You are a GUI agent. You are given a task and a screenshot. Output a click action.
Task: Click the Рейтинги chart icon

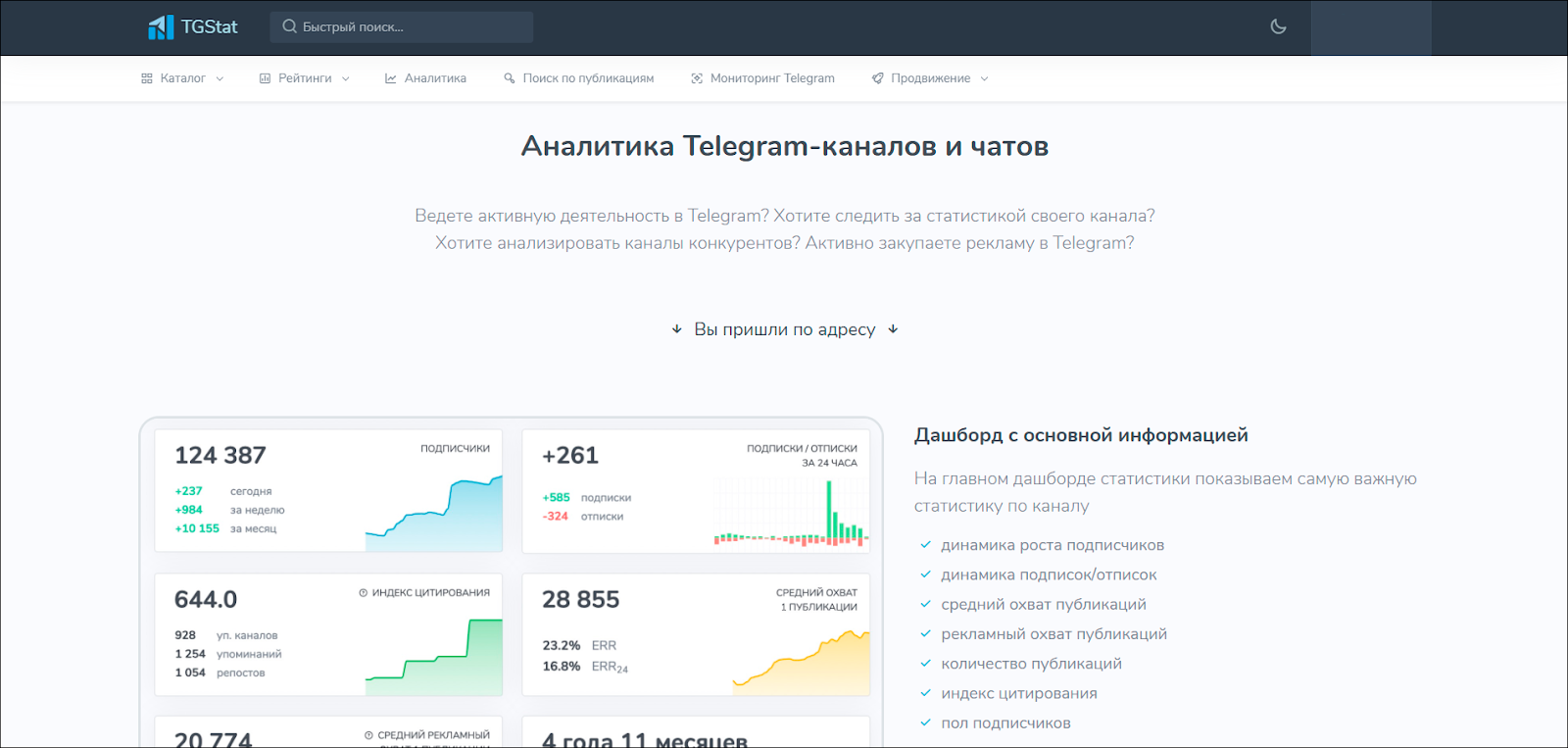pos(265,78)
